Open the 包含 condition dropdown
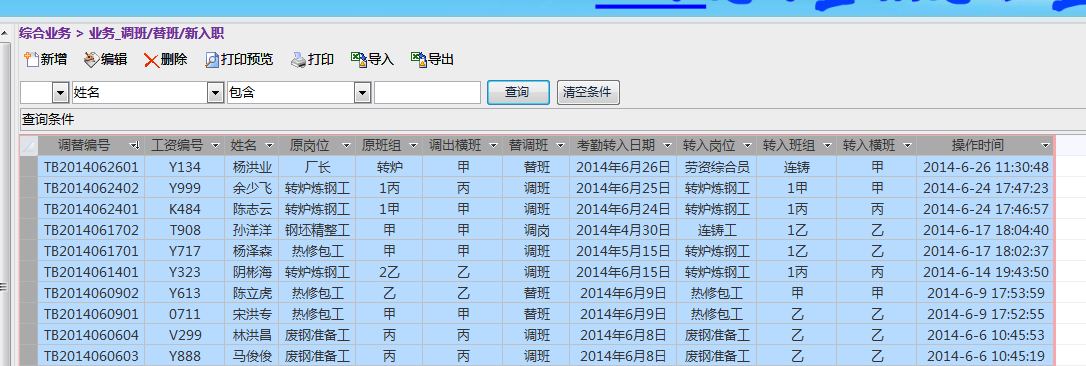 [x=362, y=92]
